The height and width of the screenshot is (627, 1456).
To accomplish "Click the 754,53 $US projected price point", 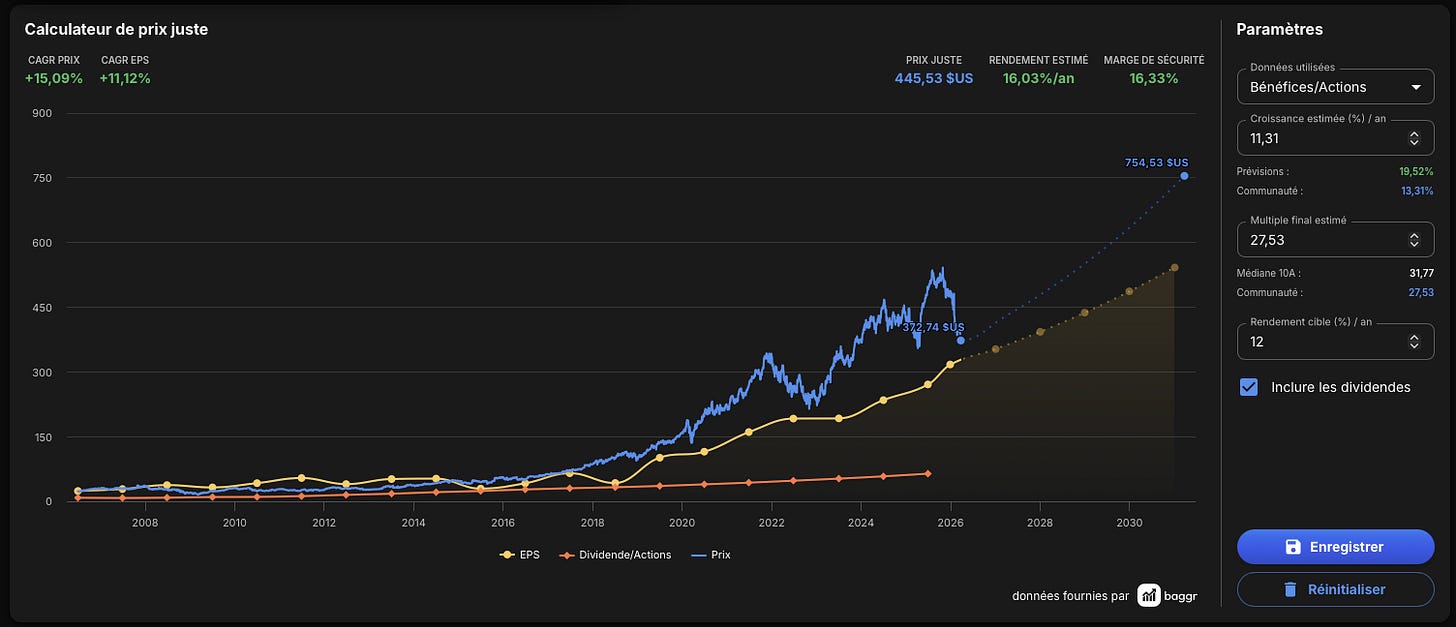I will tap(1184, 176).
